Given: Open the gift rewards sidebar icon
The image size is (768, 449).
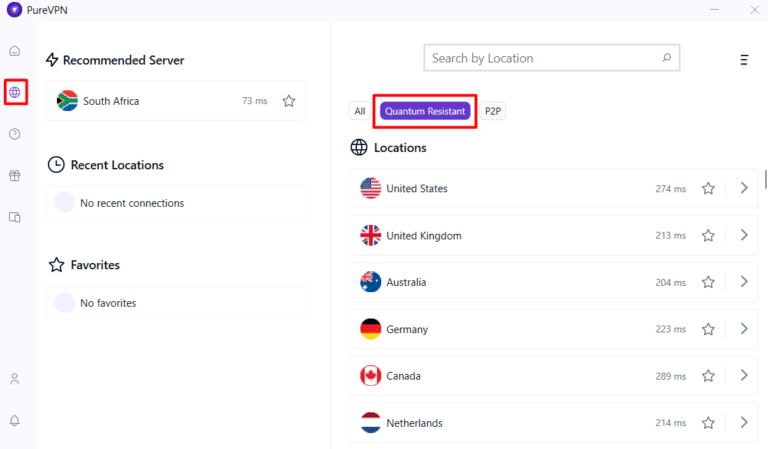Looking at the screenshot, I should (15, 176).
